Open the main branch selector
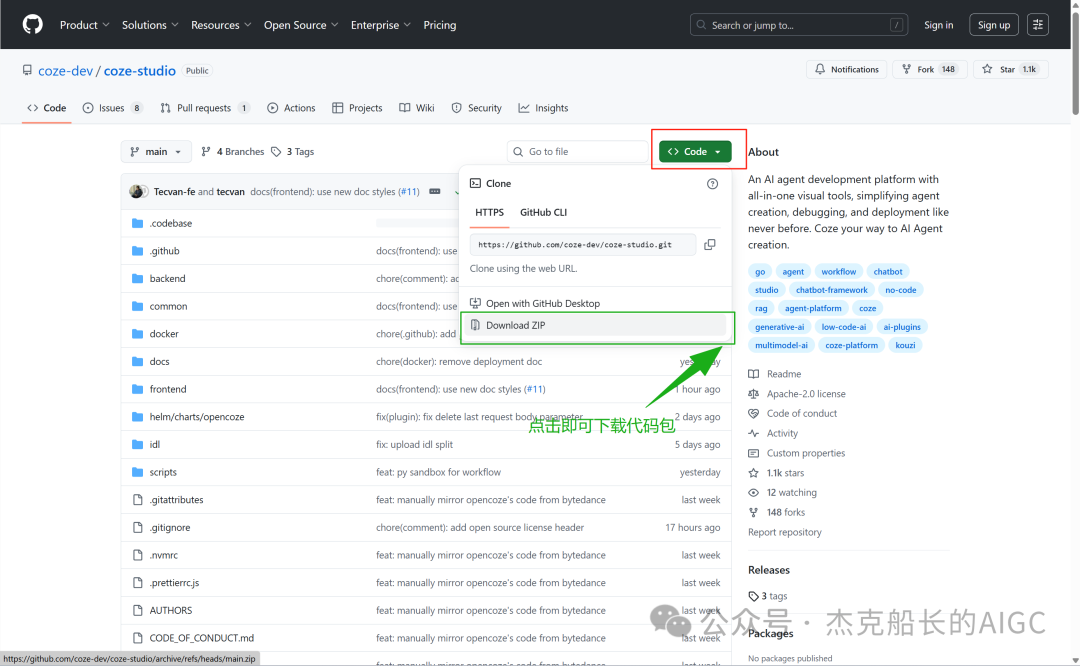Image resolution: width=1080 pixels, height=666 pixels. [x=156, y=152]
